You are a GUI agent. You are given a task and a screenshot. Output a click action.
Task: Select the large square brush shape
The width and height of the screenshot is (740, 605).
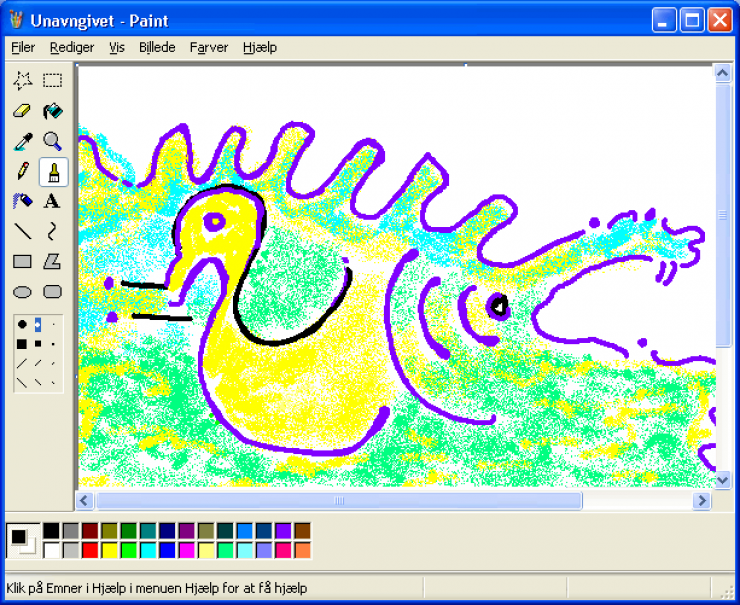coord(22,344)
